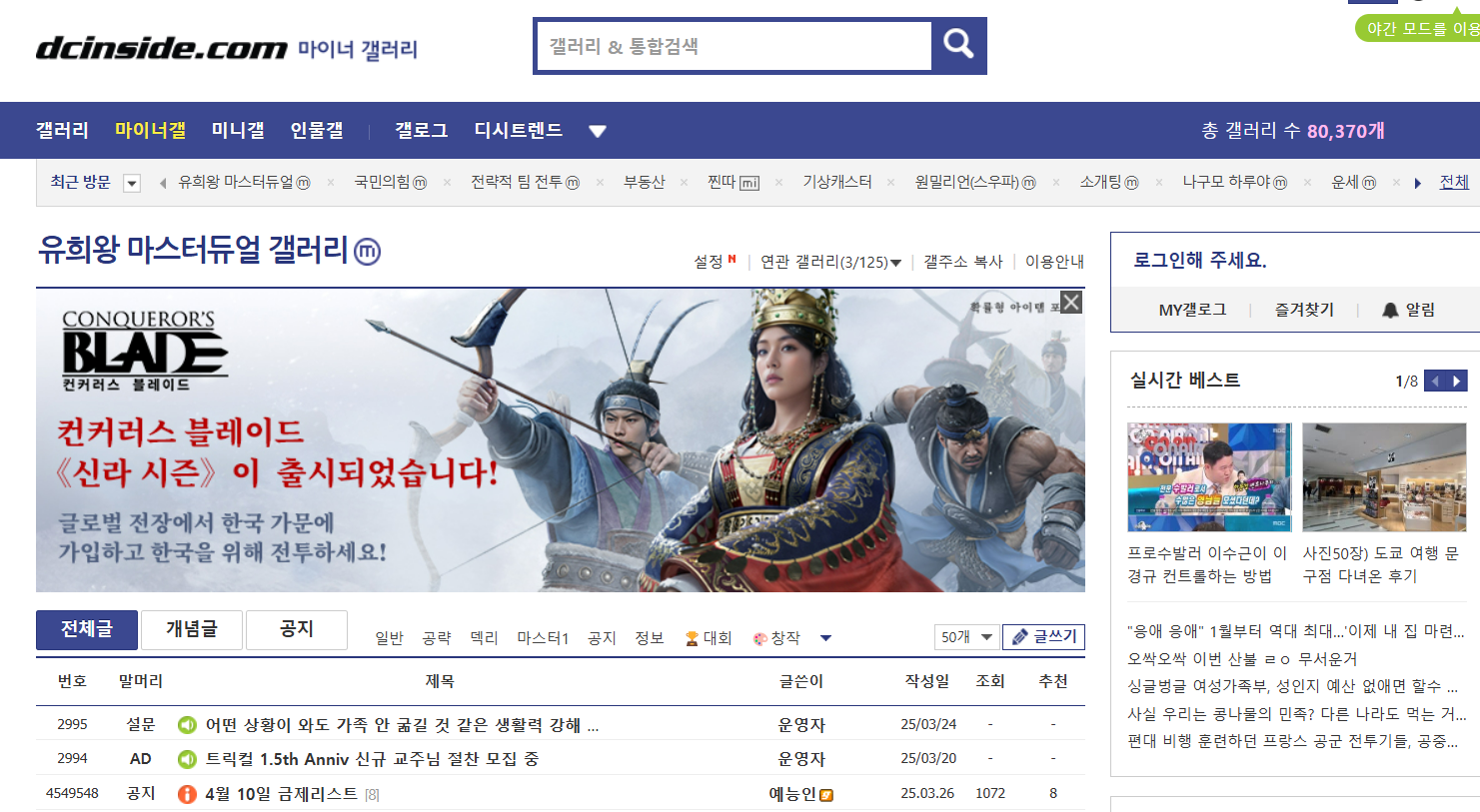Open the dcinside.com logo homepage
The image size is (1480, 812).
coord(162,48)
